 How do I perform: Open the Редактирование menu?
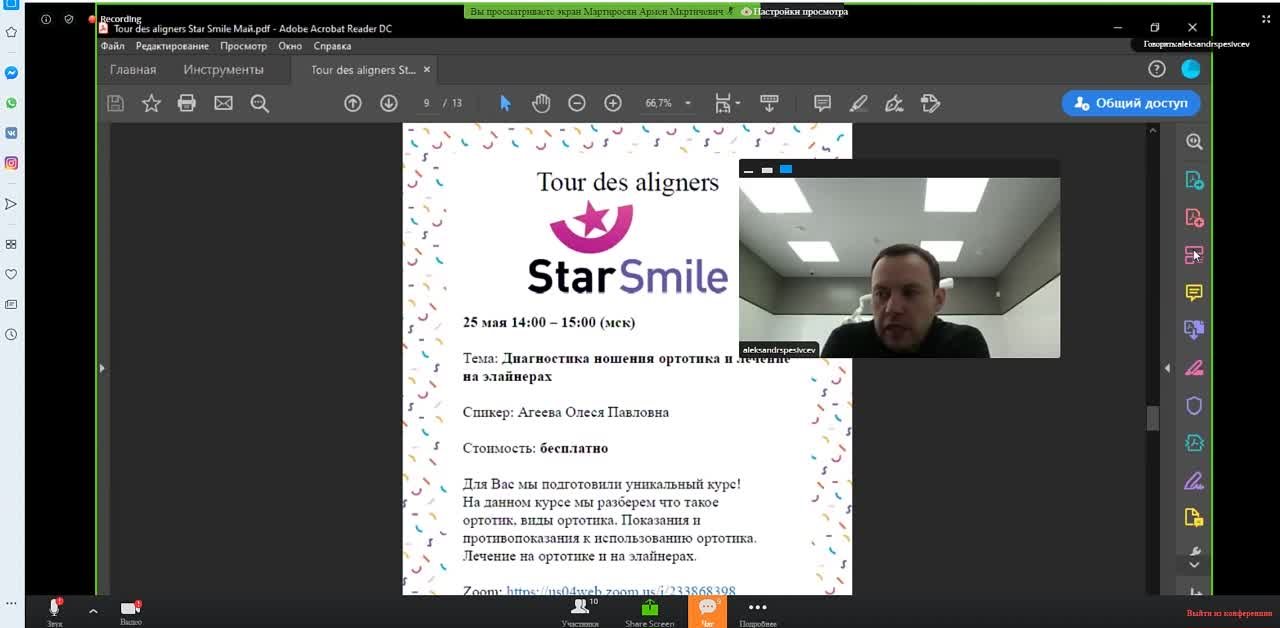[x=172, y=46]
